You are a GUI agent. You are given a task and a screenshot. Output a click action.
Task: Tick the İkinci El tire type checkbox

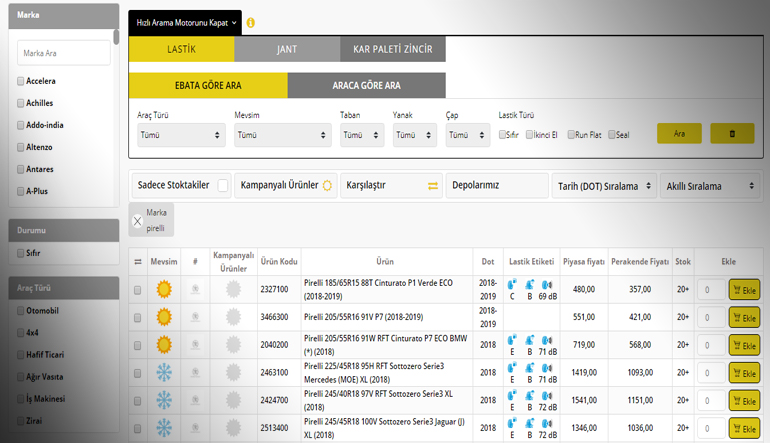[x=529, y=135]
